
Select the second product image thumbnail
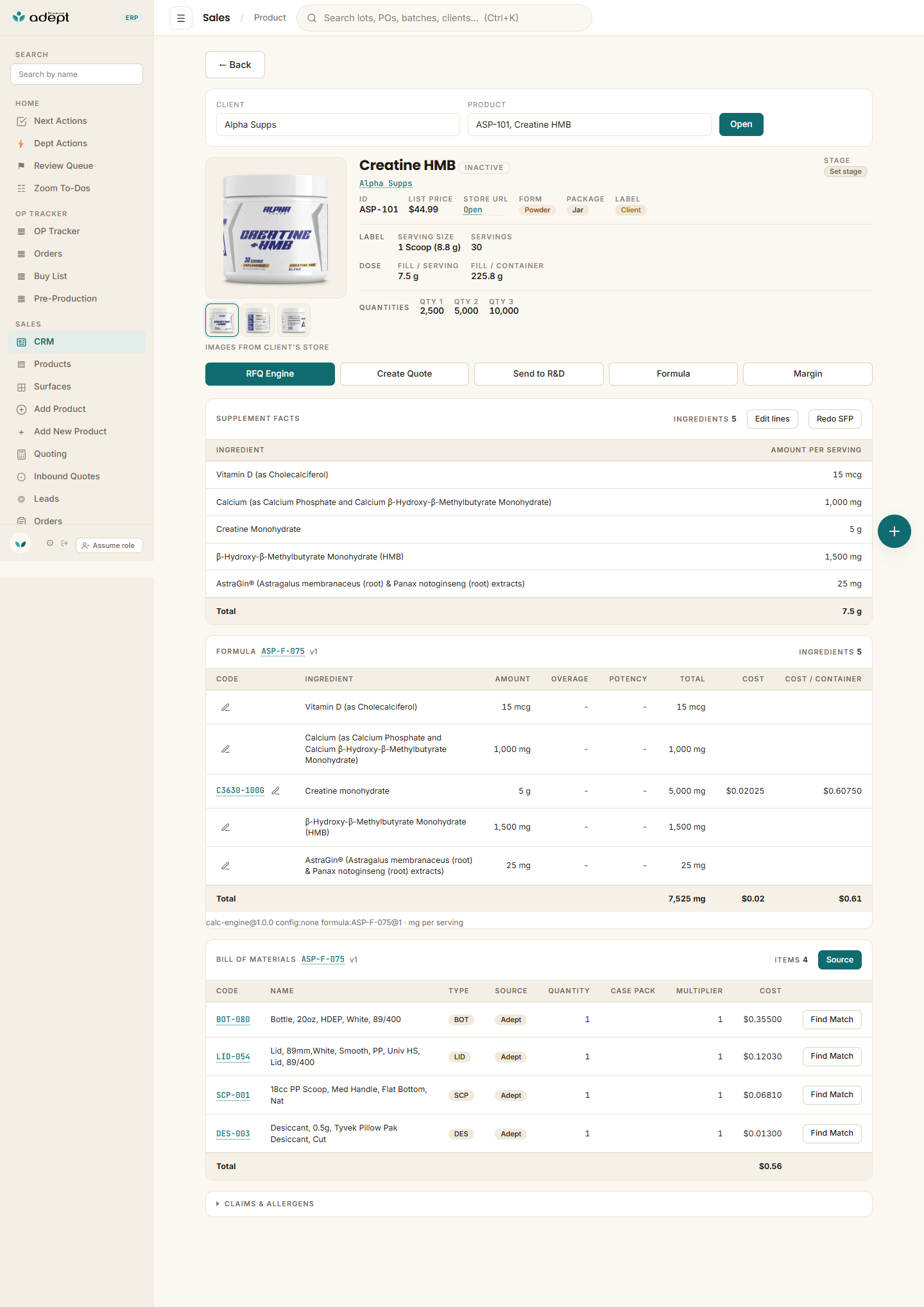258,320
